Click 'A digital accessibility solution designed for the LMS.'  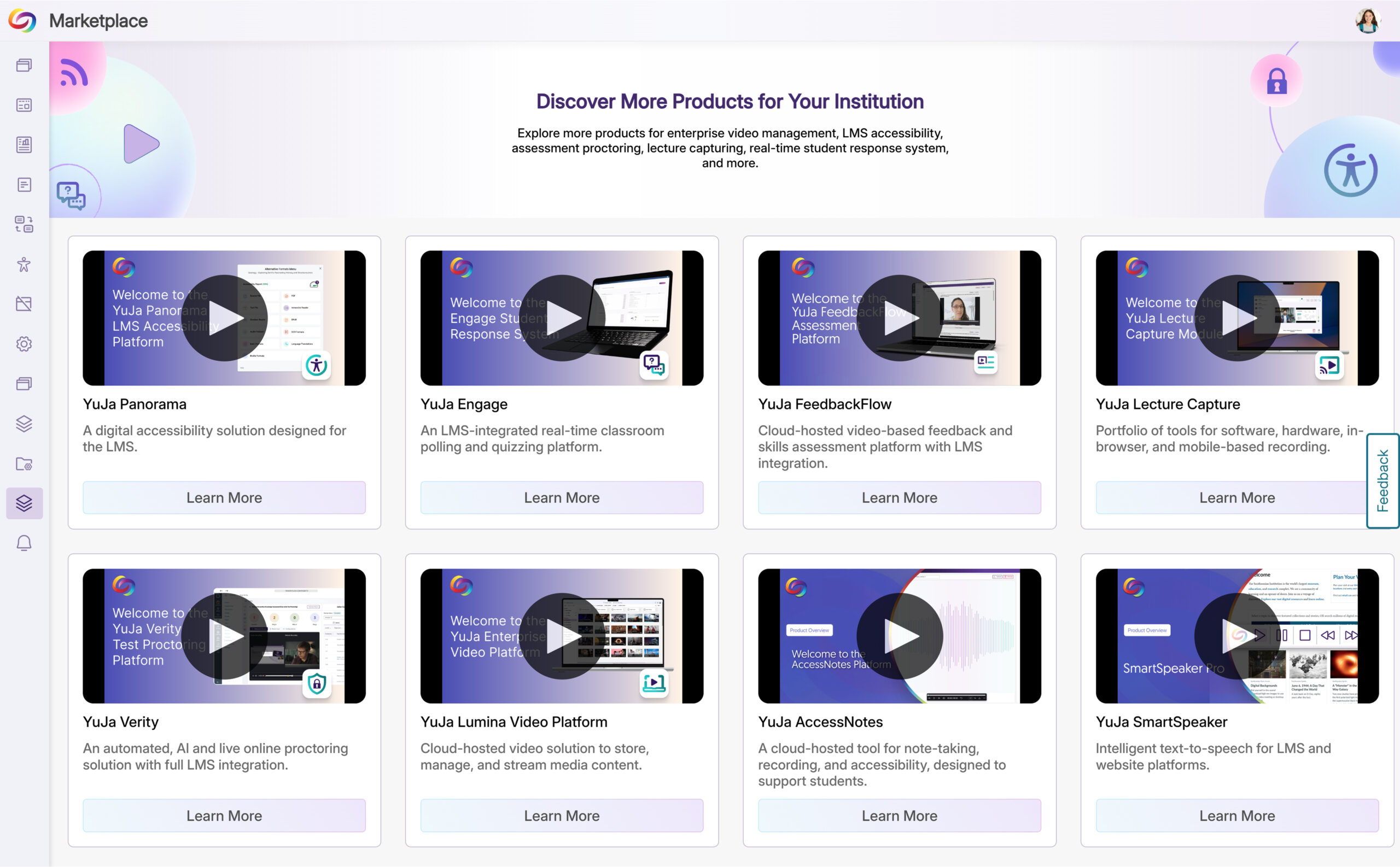tap(214, 438)
